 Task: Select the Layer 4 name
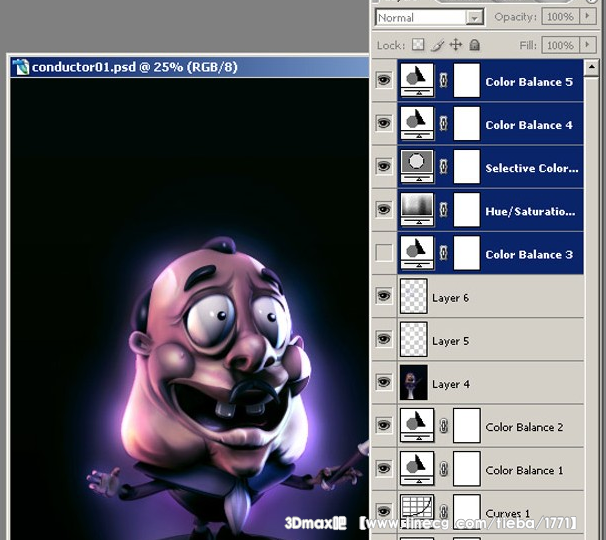[451, 385]
